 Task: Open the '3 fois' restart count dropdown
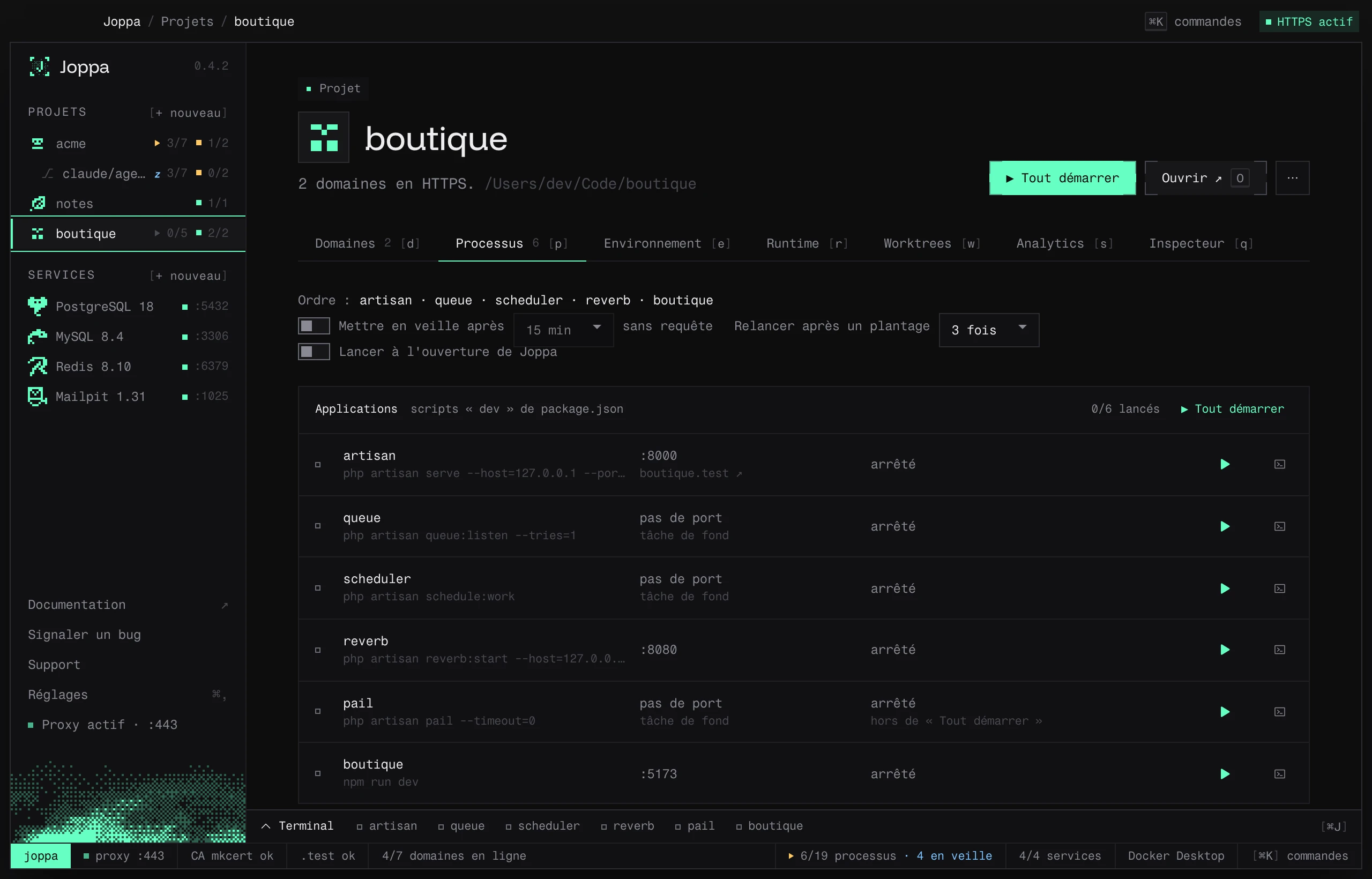pyautogui.click(x=989, y=330)
